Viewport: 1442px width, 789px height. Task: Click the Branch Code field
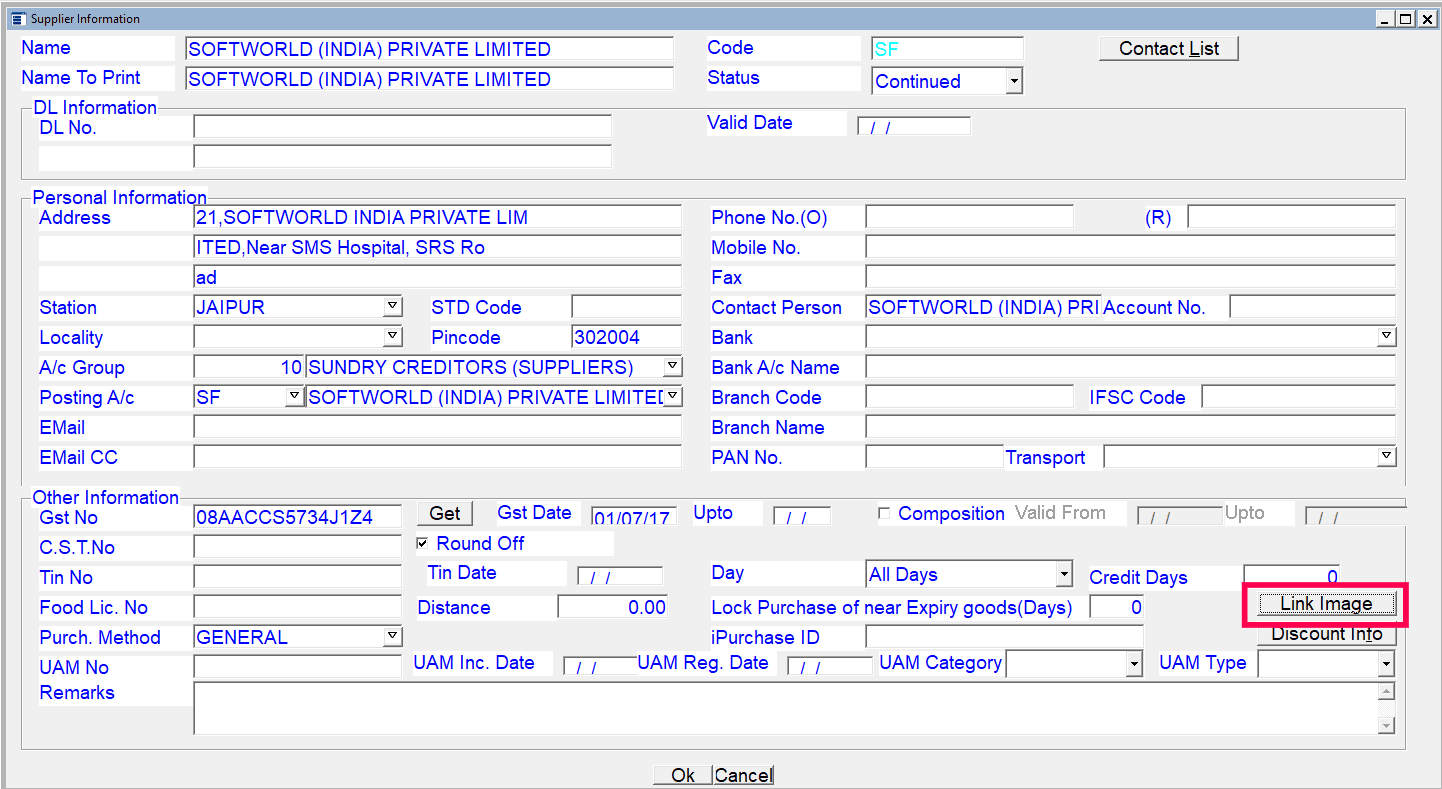[x=969, y=397]
